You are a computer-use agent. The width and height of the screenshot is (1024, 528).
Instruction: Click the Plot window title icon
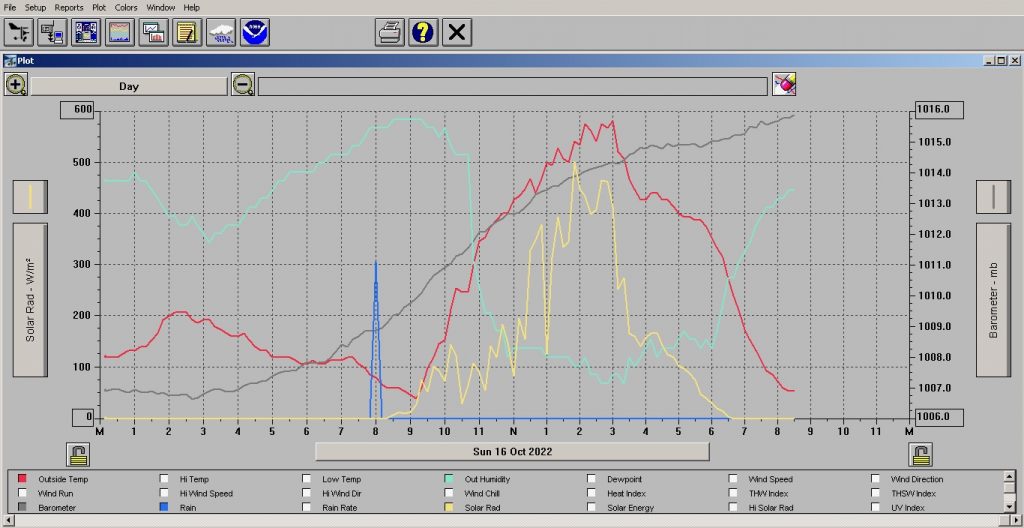tap(10, 61)
